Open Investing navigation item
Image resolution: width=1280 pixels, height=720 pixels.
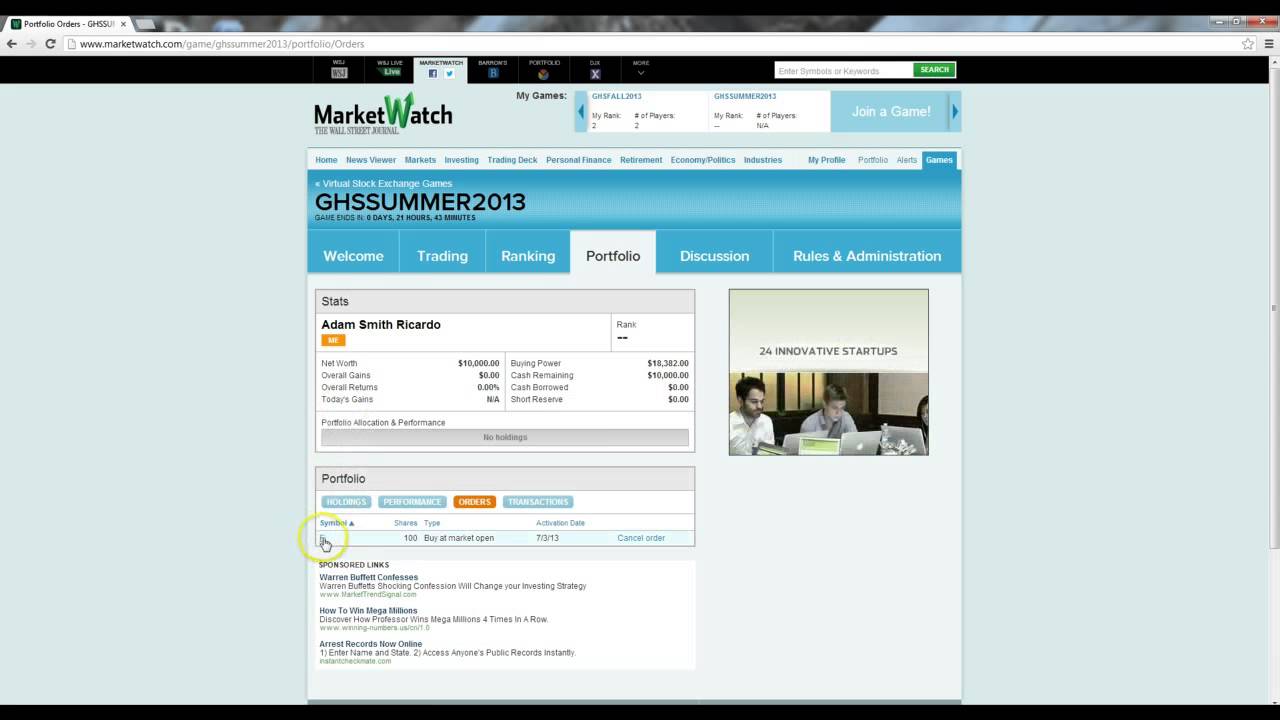click(x=461, y=160)
